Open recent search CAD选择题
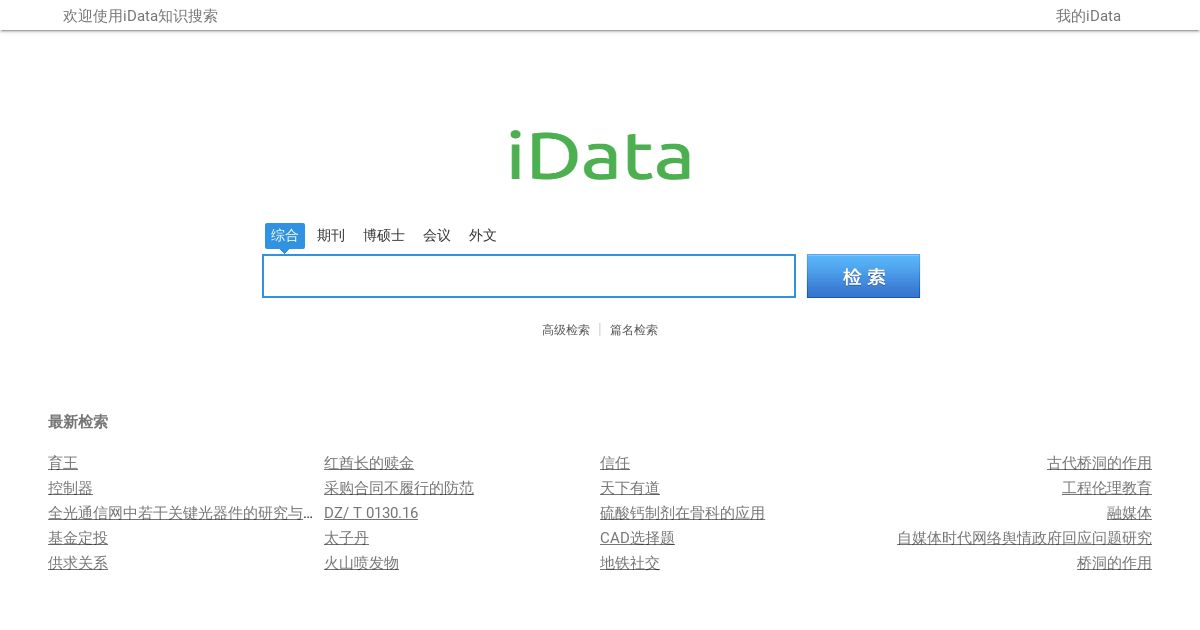 click(x=637, y=538)
